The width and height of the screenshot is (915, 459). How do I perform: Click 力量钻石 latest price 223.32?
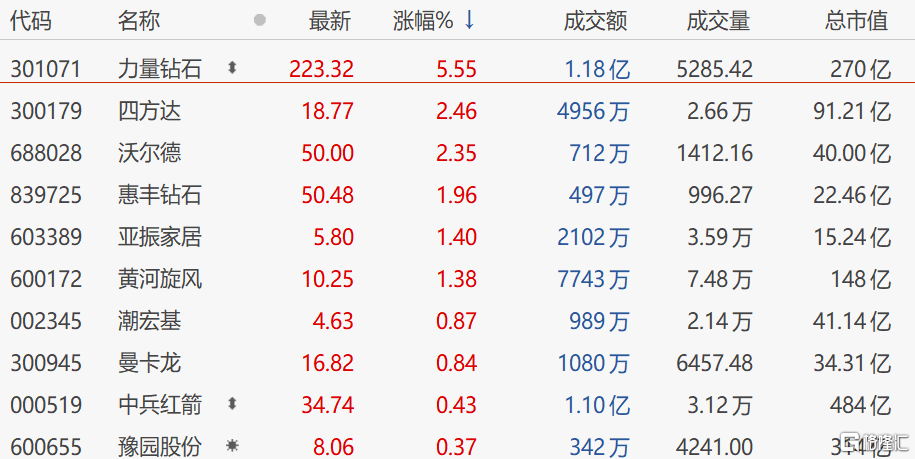pyautogui.click(x=322, y=69)
